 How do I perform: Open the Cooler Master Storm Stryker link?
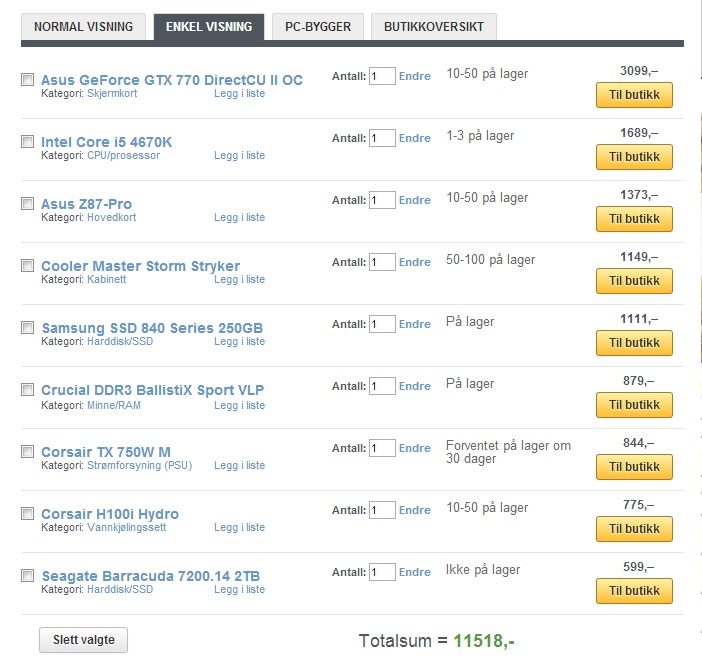[x=141, y=266]
